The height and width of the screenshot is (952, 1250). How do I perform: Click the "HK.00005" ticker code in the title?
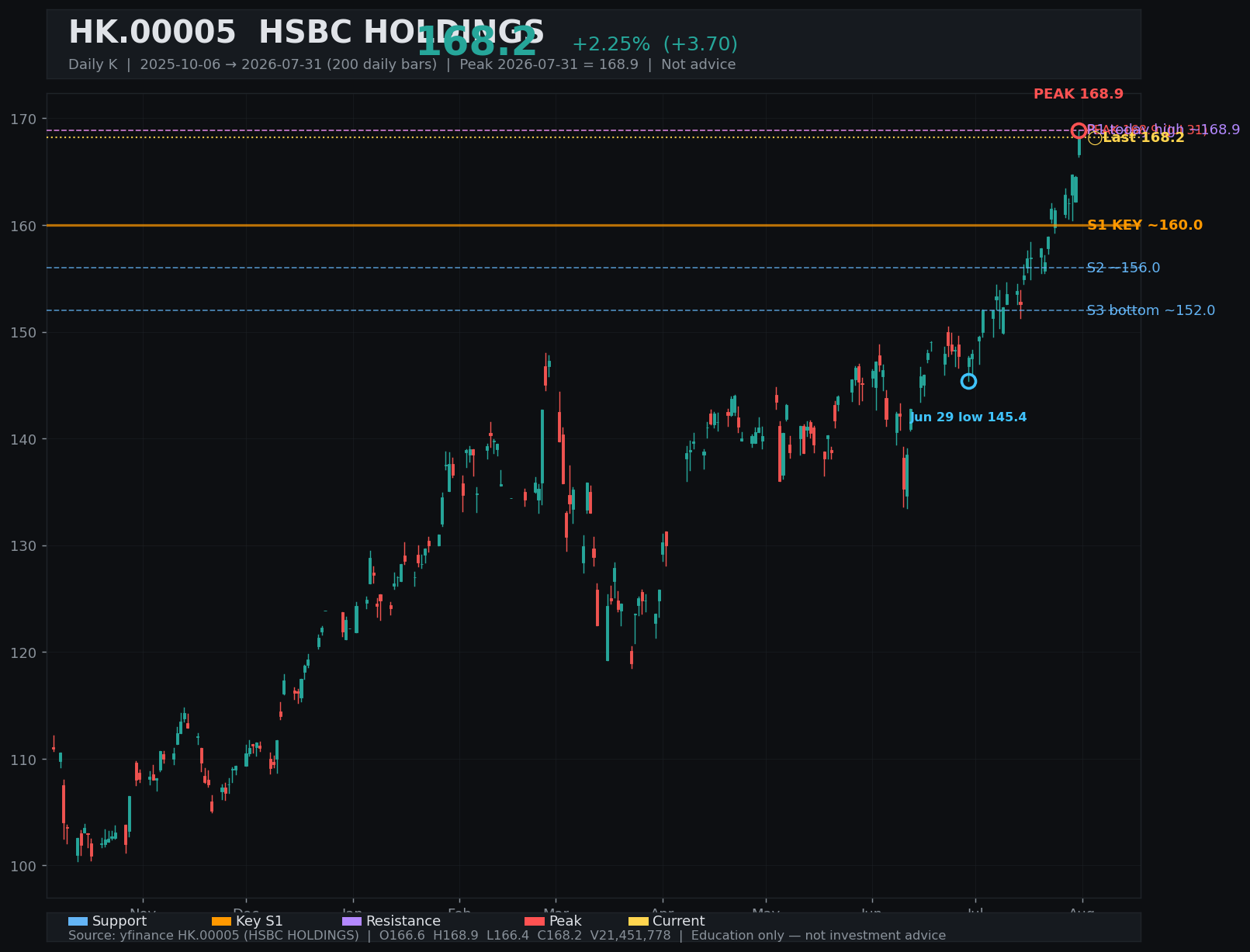click(x=152, y=33)
